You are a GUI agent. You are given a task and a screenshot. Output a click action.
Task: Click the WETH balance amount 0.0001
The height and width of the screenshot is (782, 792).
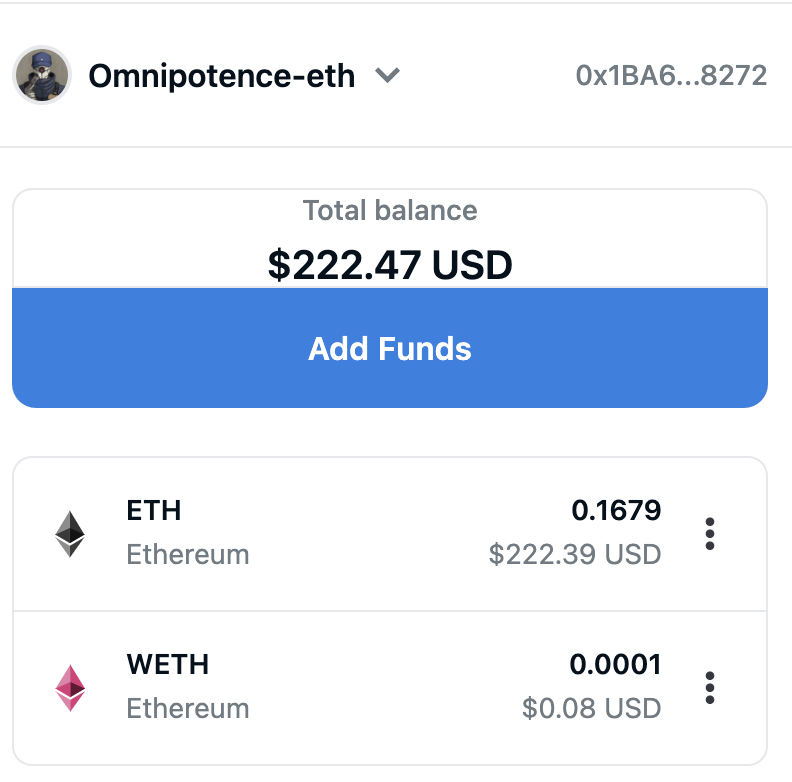point(615,664)
